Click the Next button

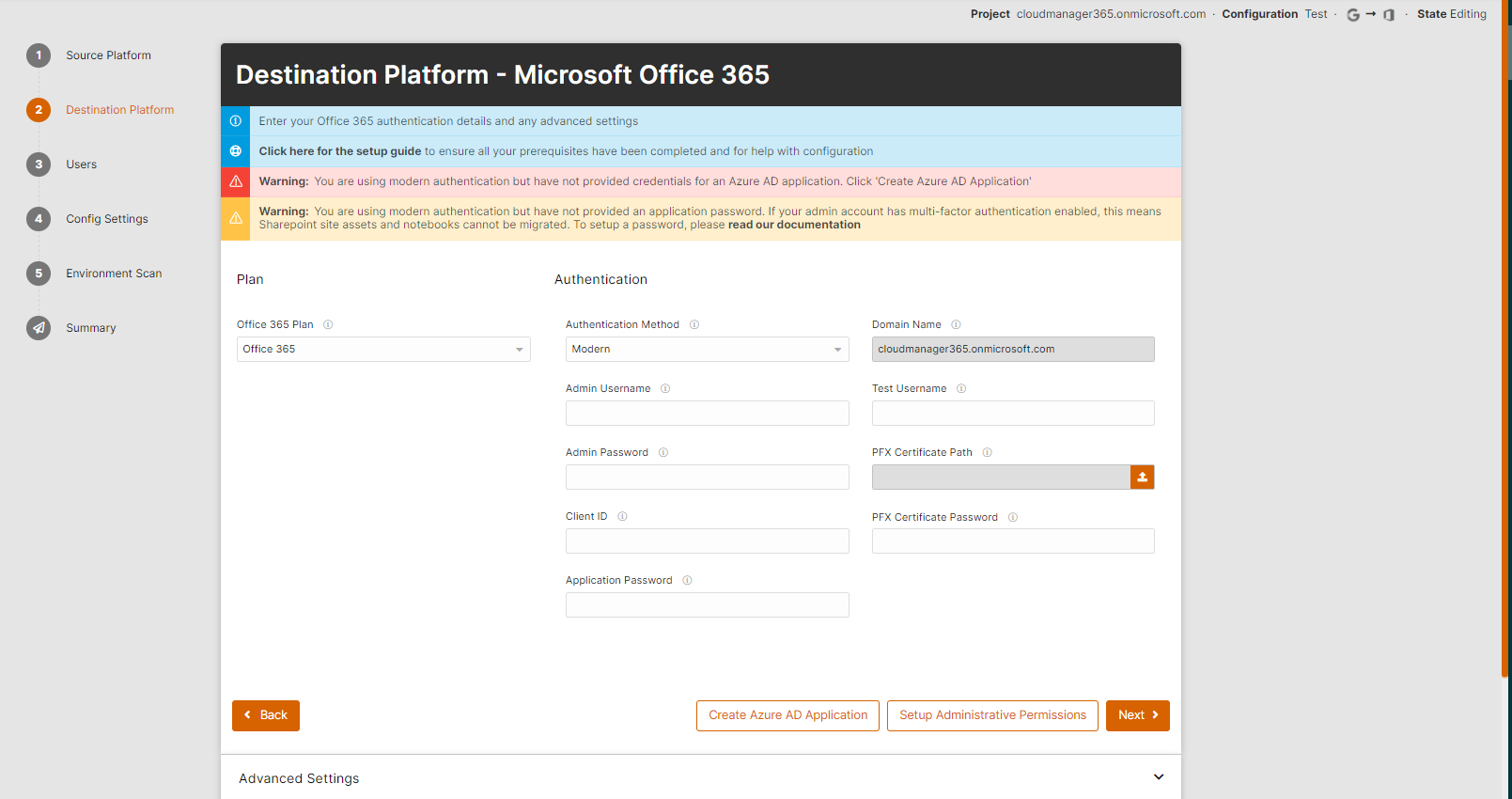coord(1138,715)
